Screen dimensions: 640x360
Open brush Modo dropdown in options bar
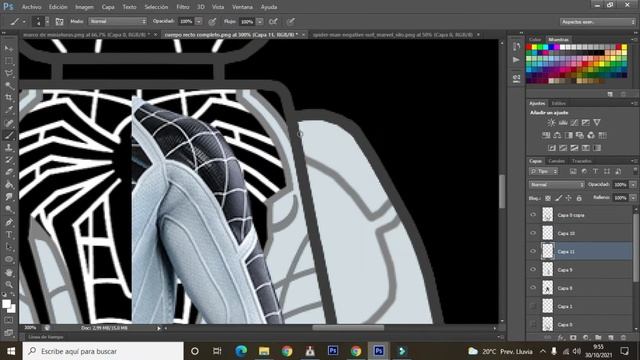tap(118, 21)
